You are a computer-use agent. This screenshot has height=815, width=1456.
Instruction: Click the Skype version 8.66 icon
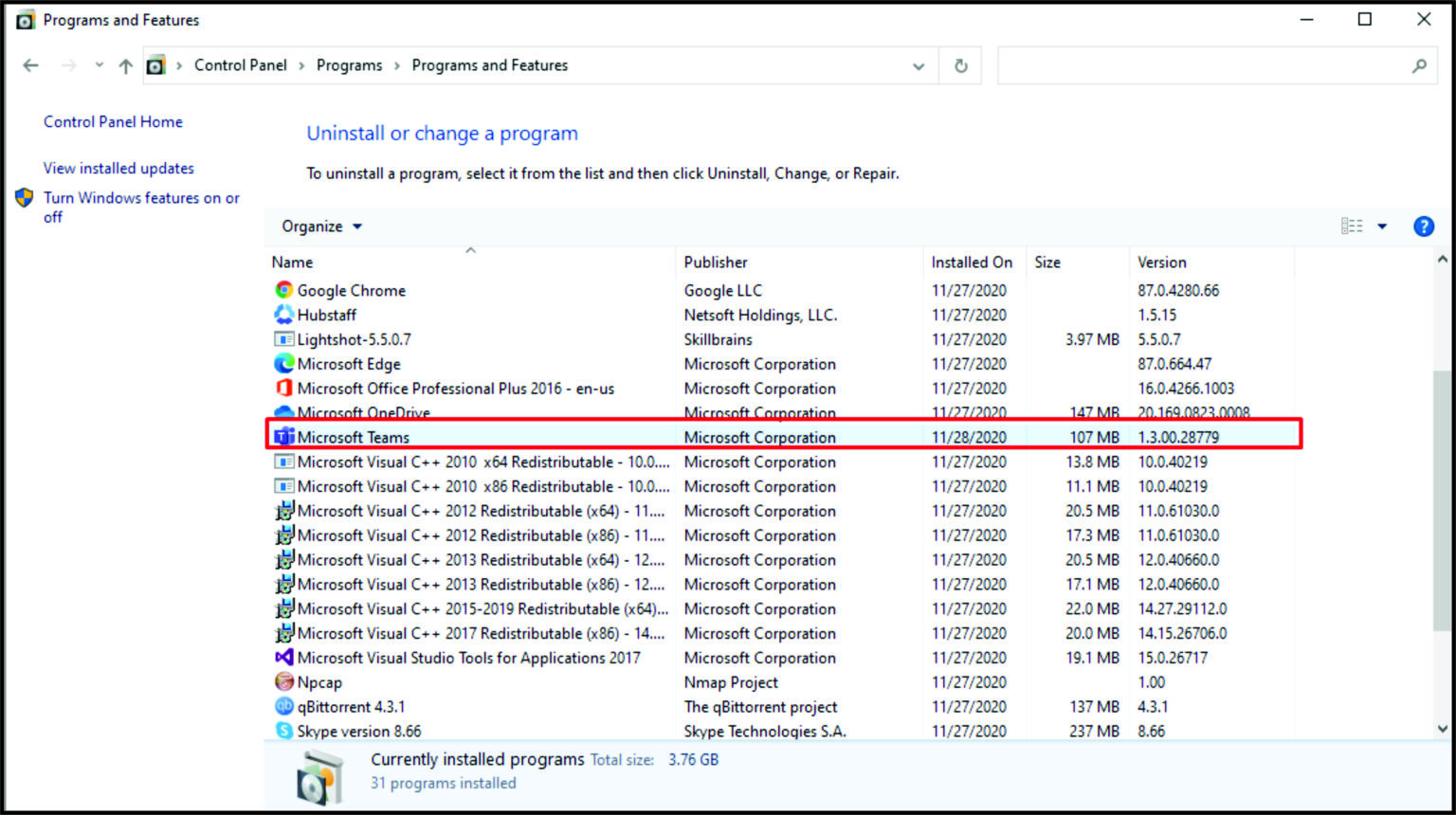[283, 731]
